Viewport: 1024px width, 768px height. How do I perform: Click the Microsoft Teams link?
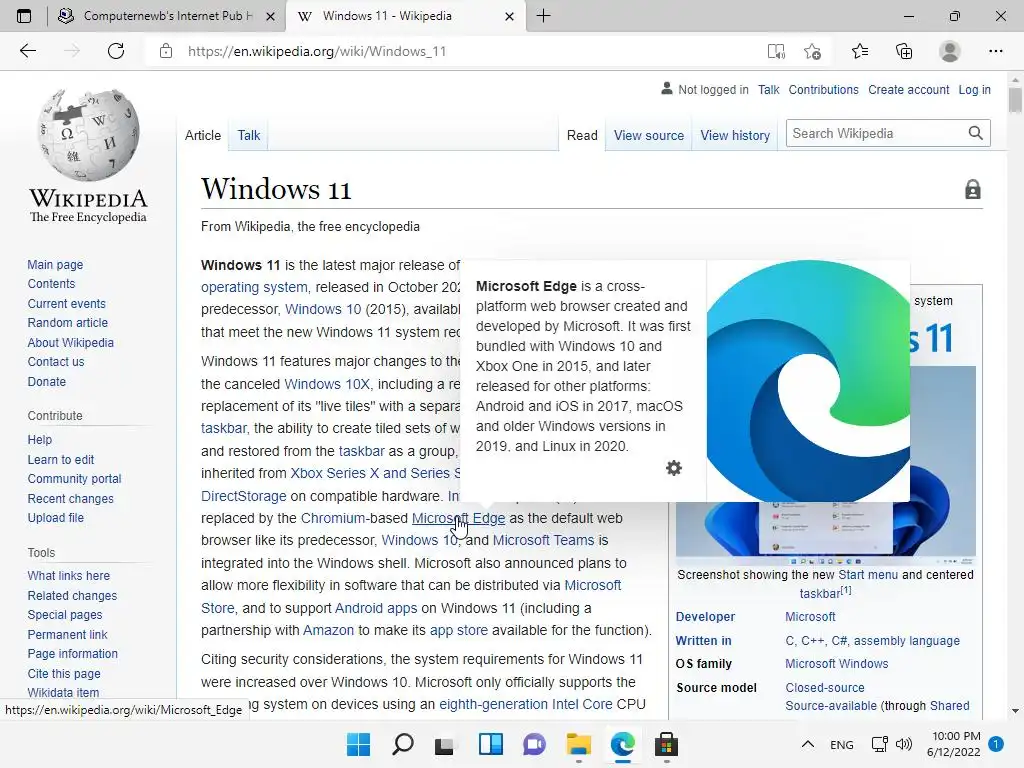543,540
